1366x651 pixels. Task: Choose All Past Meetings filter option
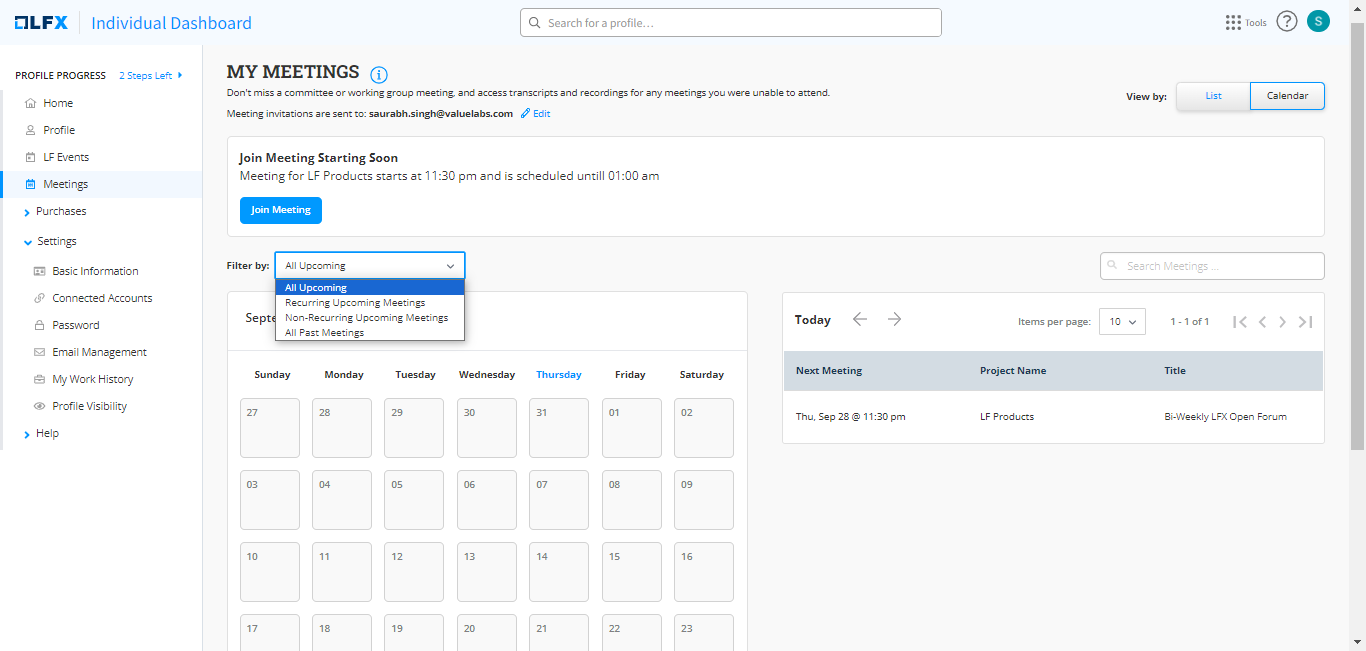pyautogui.click(x=324, y=332)
